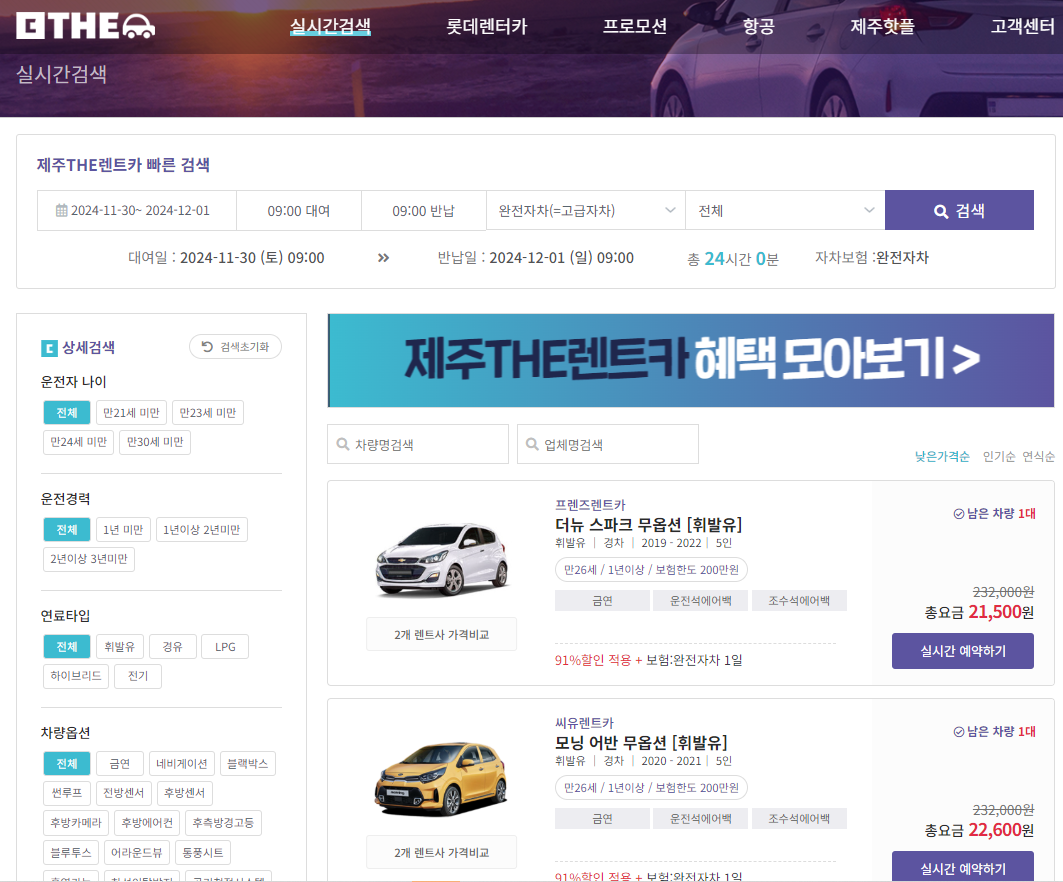This screenshot has width=1063, height=882.
Task: Focus the 업체명검색 input field
Action: (x=607, y=444)
